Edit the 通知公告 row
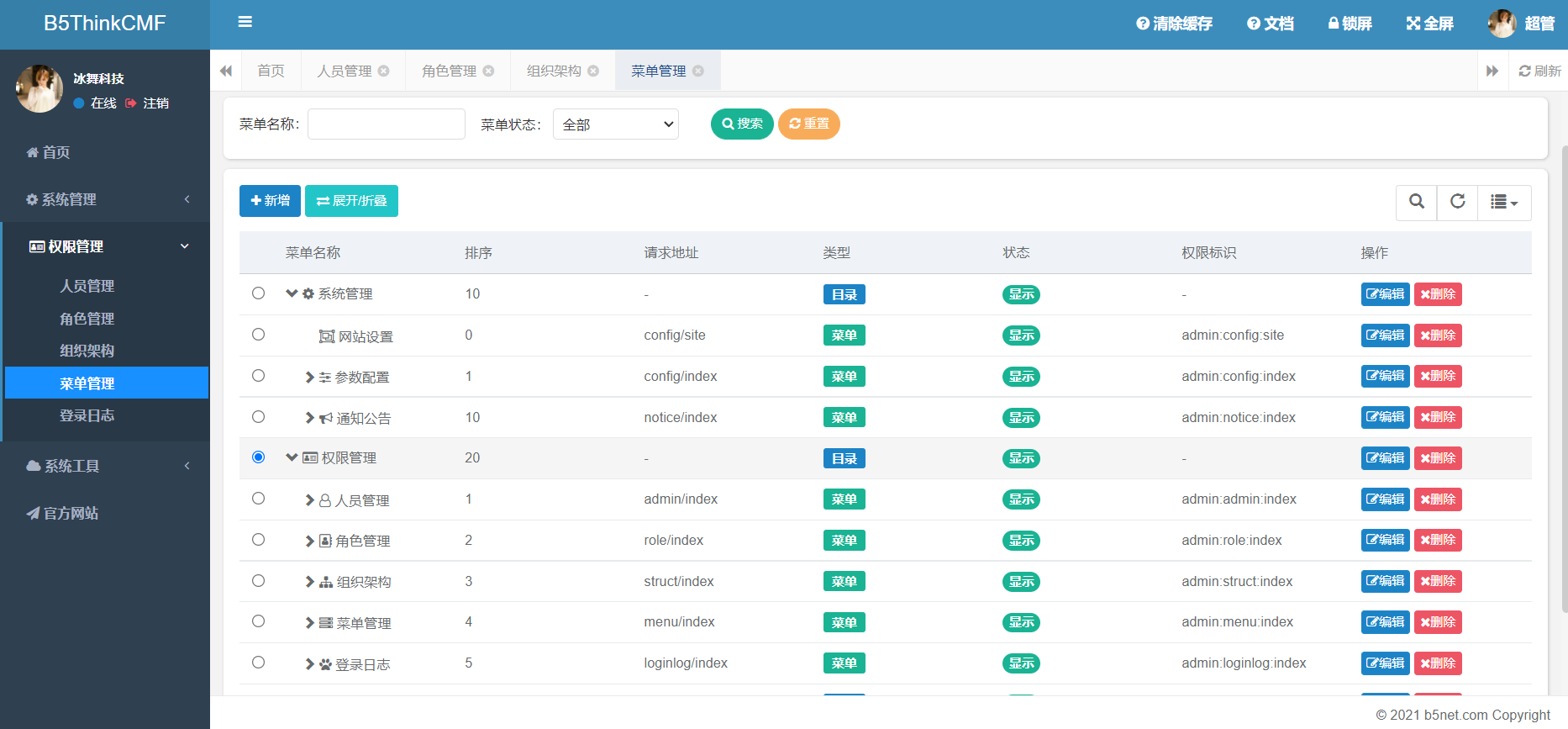The image size is (1568, 729). coord(1385,417)
